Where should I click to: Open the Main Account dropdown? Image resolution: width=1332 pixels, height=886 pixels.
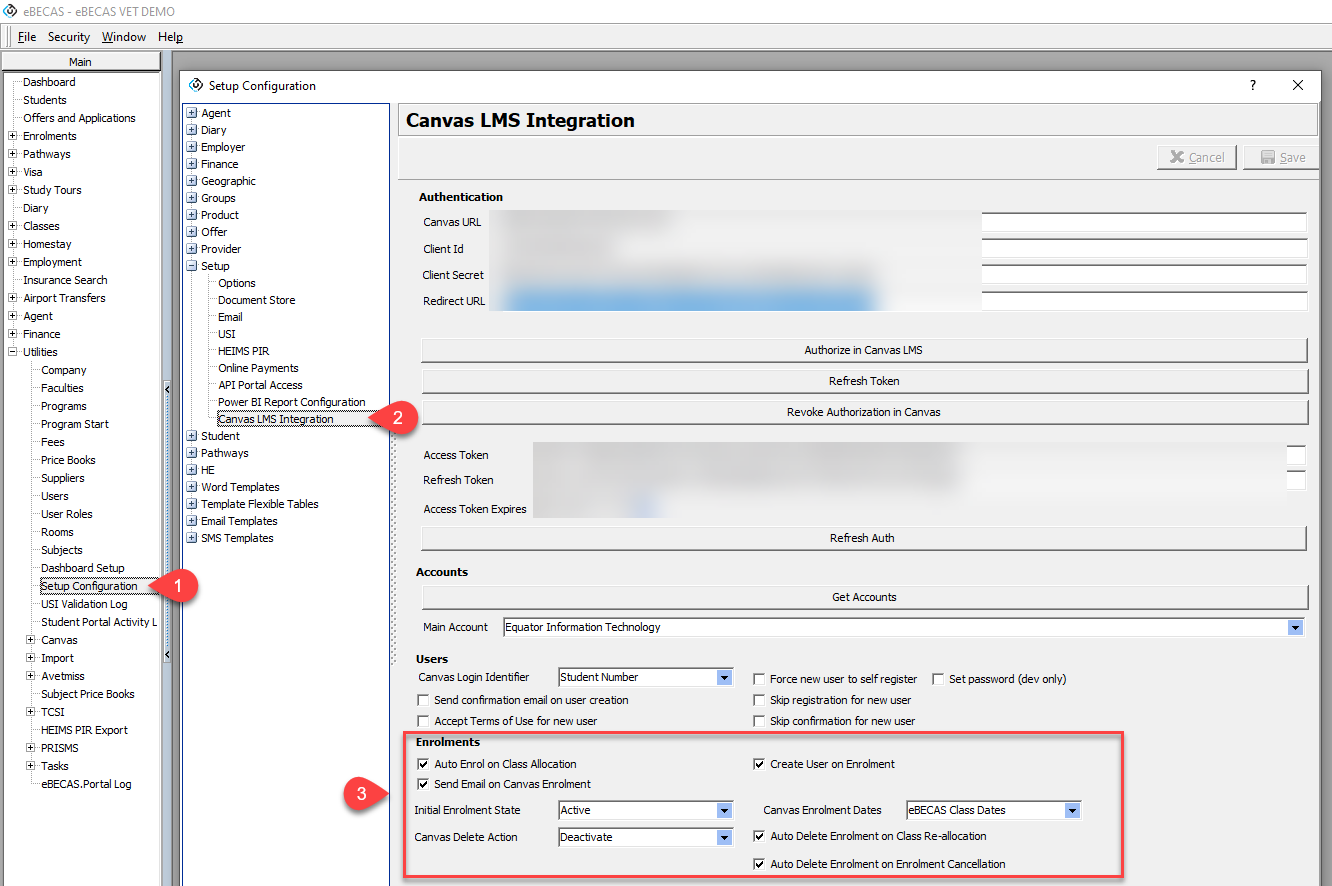click(1295, 628)
